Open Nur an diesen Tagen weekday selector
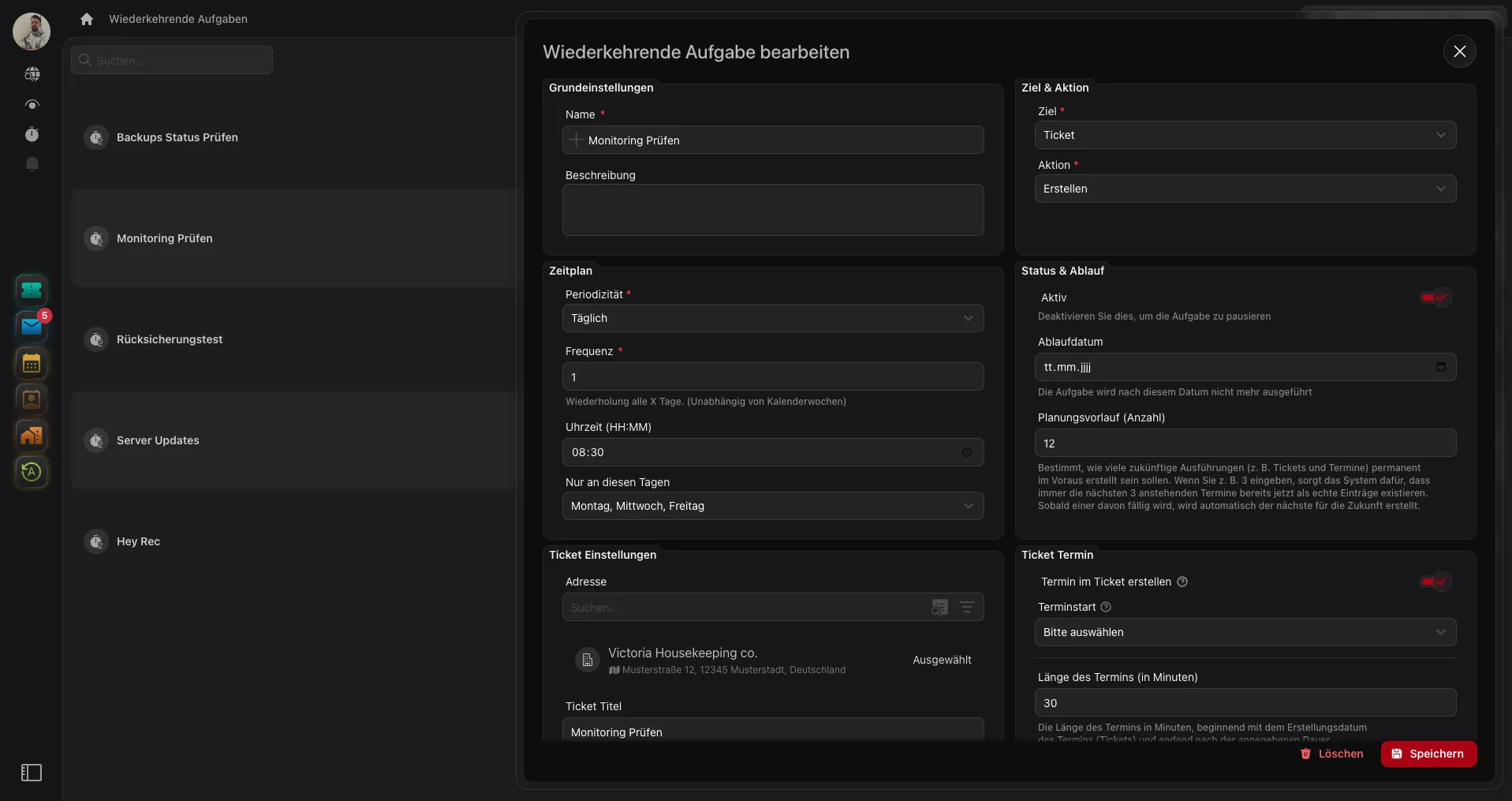Image resolution: width=1512 pixels, height=801 pixels. click(772, 506)
